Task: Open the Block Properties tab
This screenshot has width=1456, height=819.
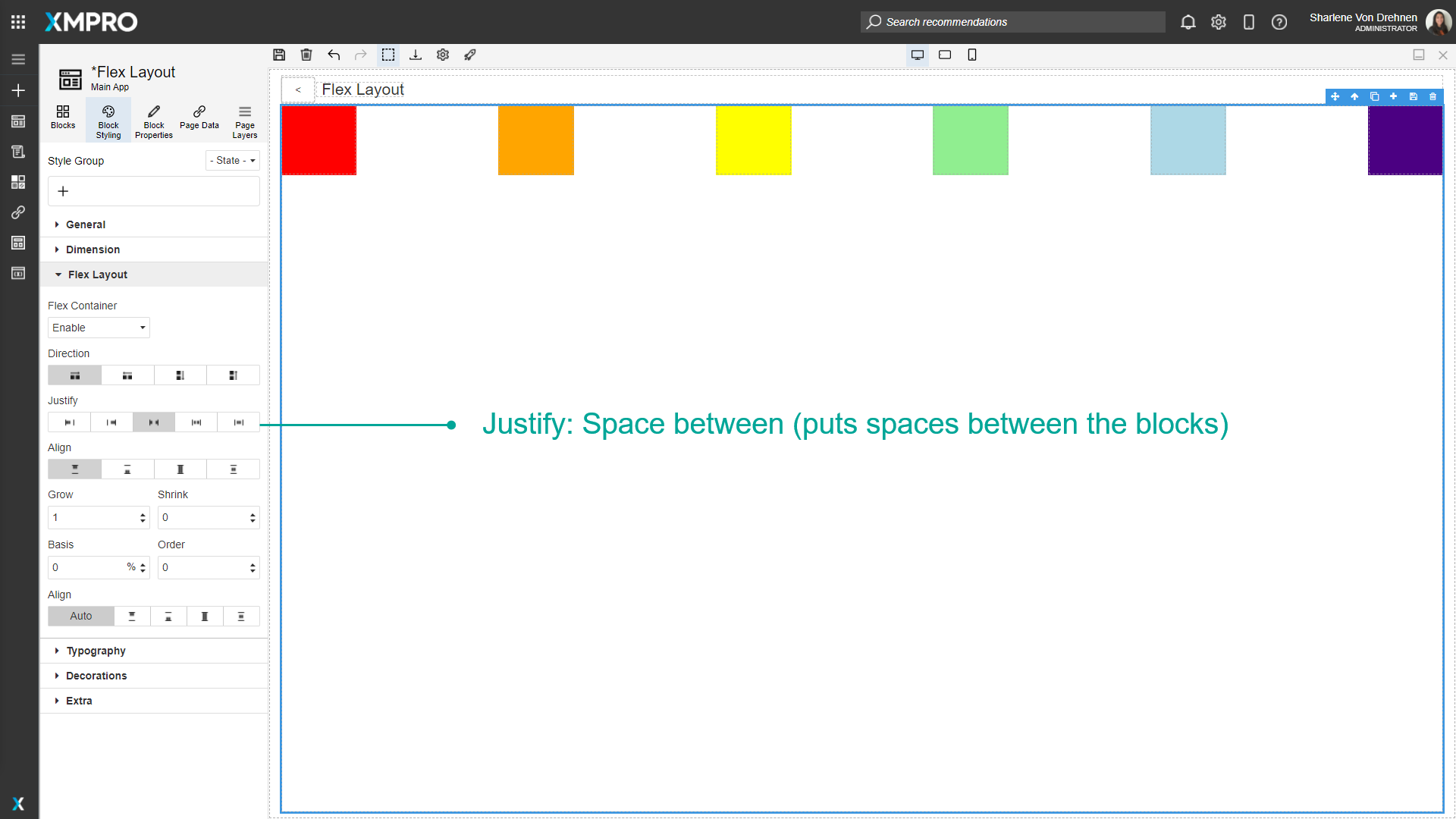Action: tap(153, 120)
